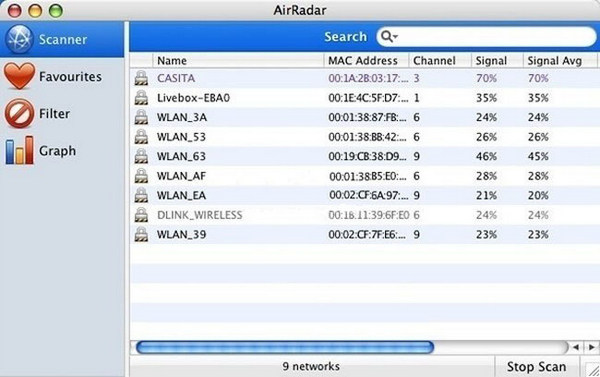Click the lock icon beside CASITA
600x377 pixels.
pyautogui.click(x=141, y=78)
